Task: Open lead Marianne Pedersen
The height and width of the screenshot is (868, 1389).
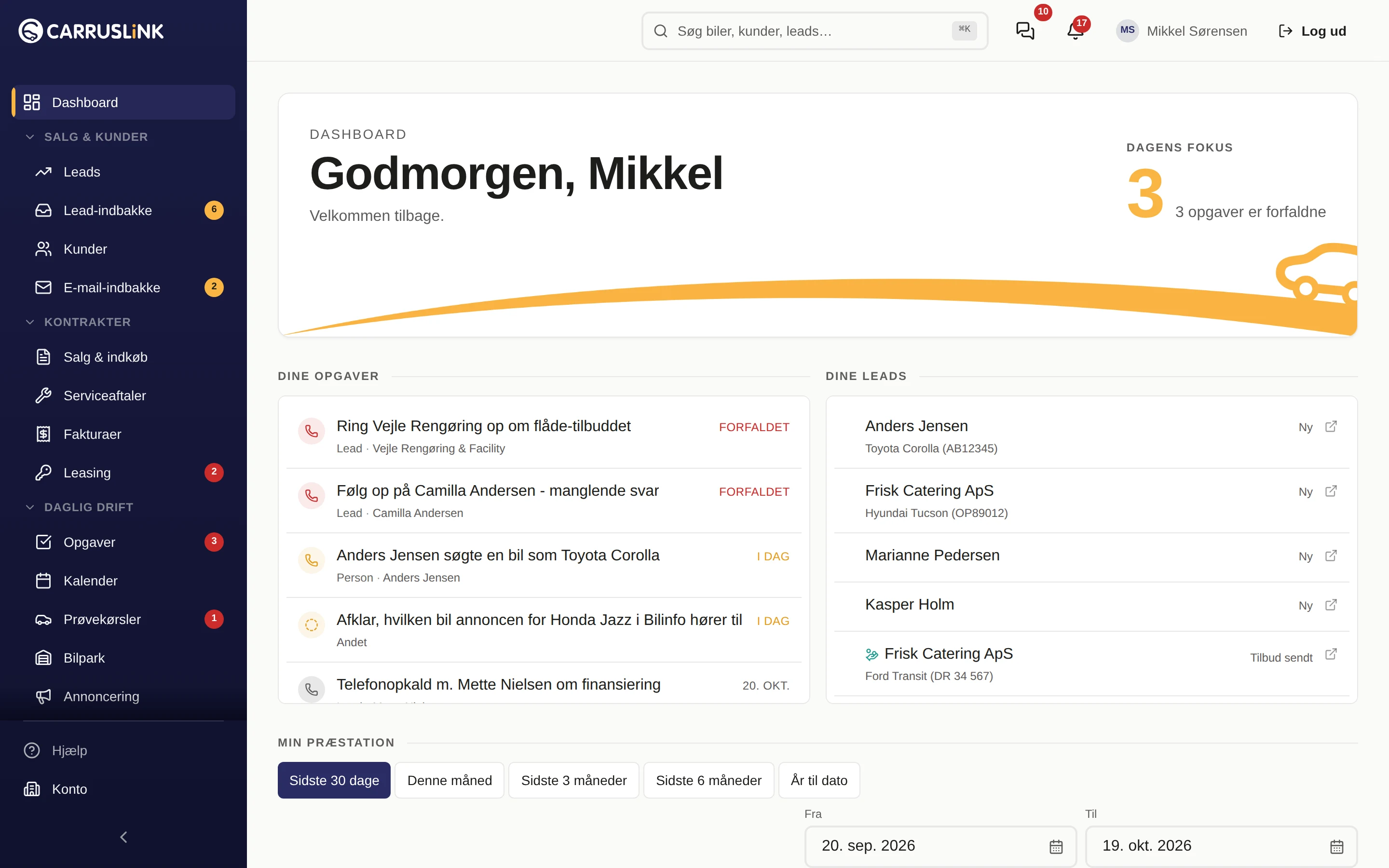Action: [x=1092, y=557]
